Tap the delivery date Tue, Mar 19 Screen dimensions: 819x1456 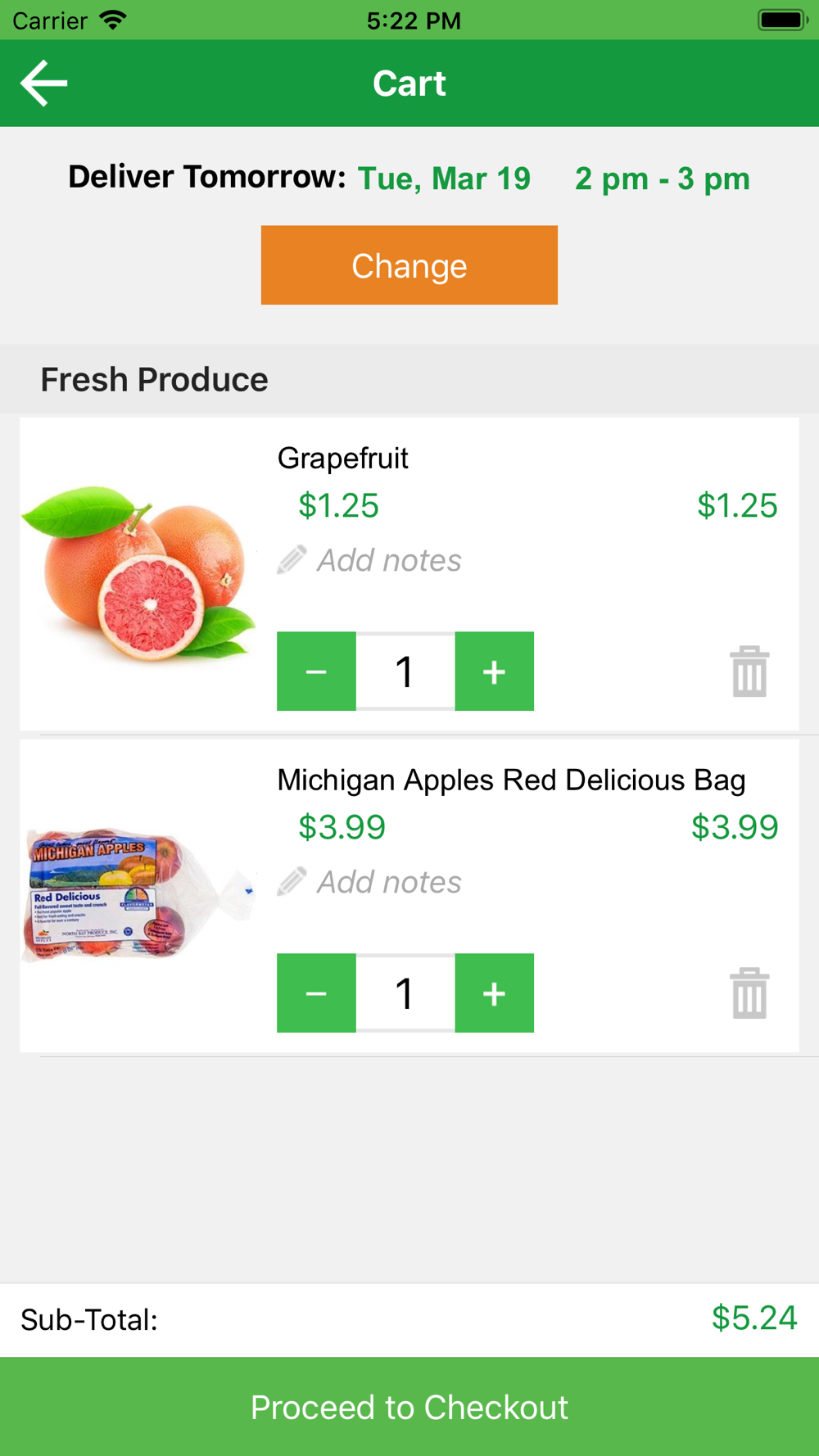tap(444, 179)
